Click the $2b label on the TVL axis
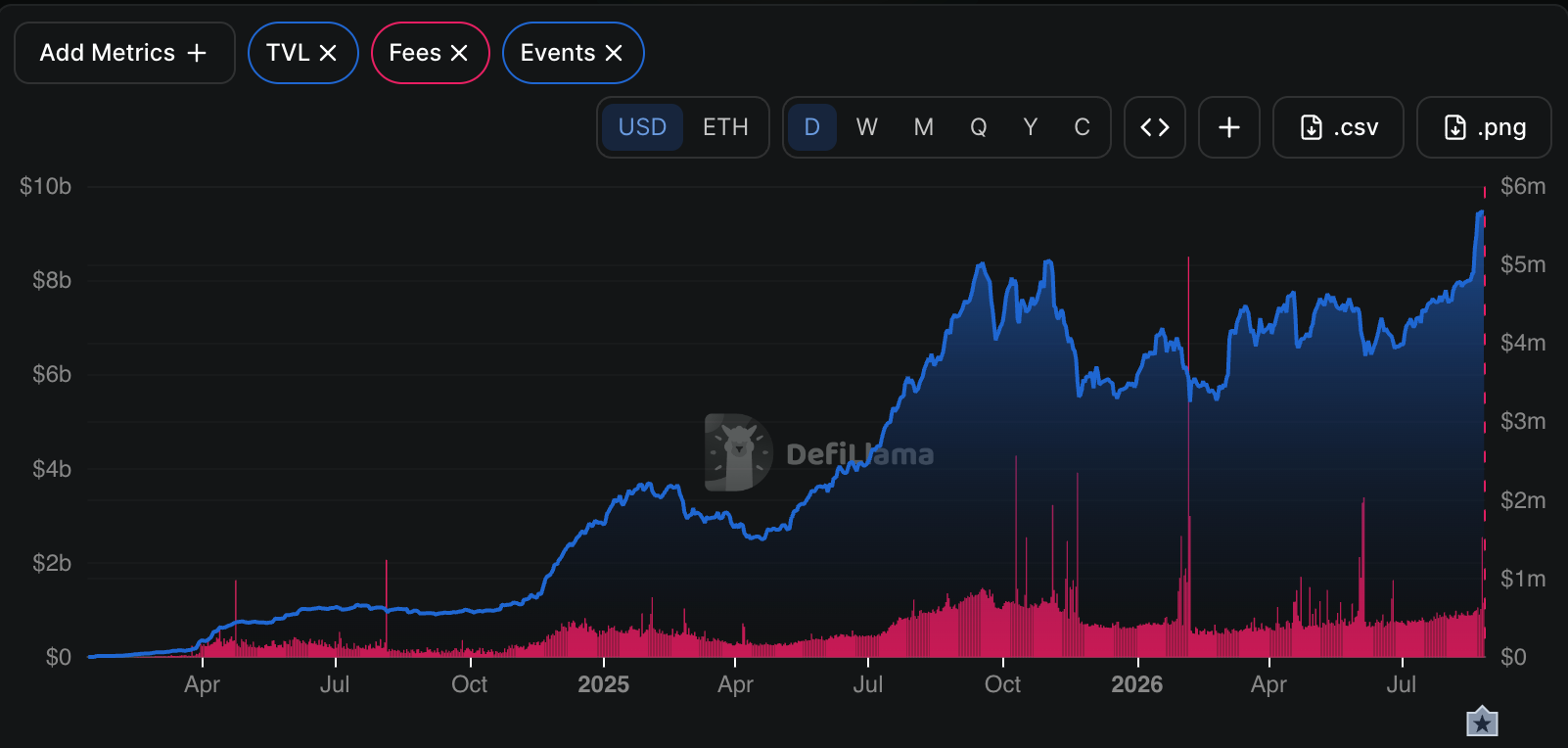 [52, 563]
